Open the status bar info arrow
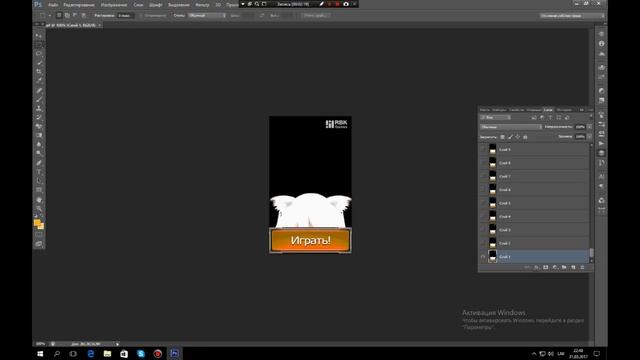640x360 pixels. coord(118,344)
